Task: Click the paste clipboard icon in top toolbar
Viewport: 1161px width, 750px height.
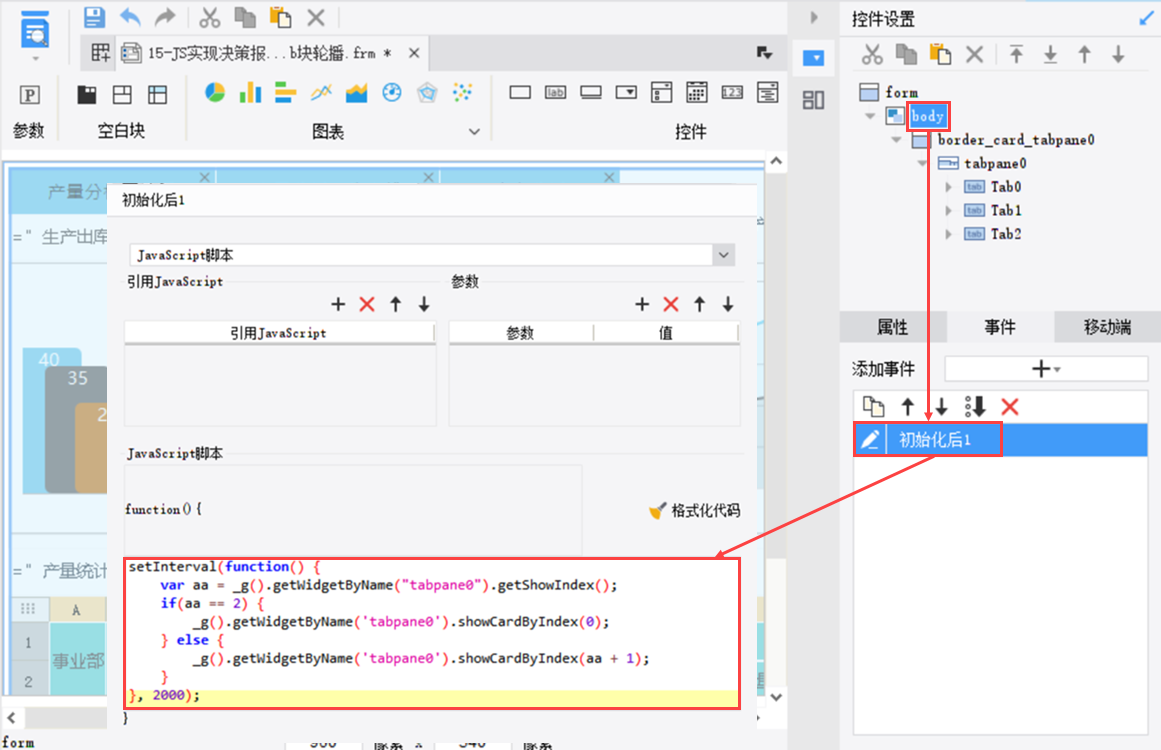Action: pos(280,16)
